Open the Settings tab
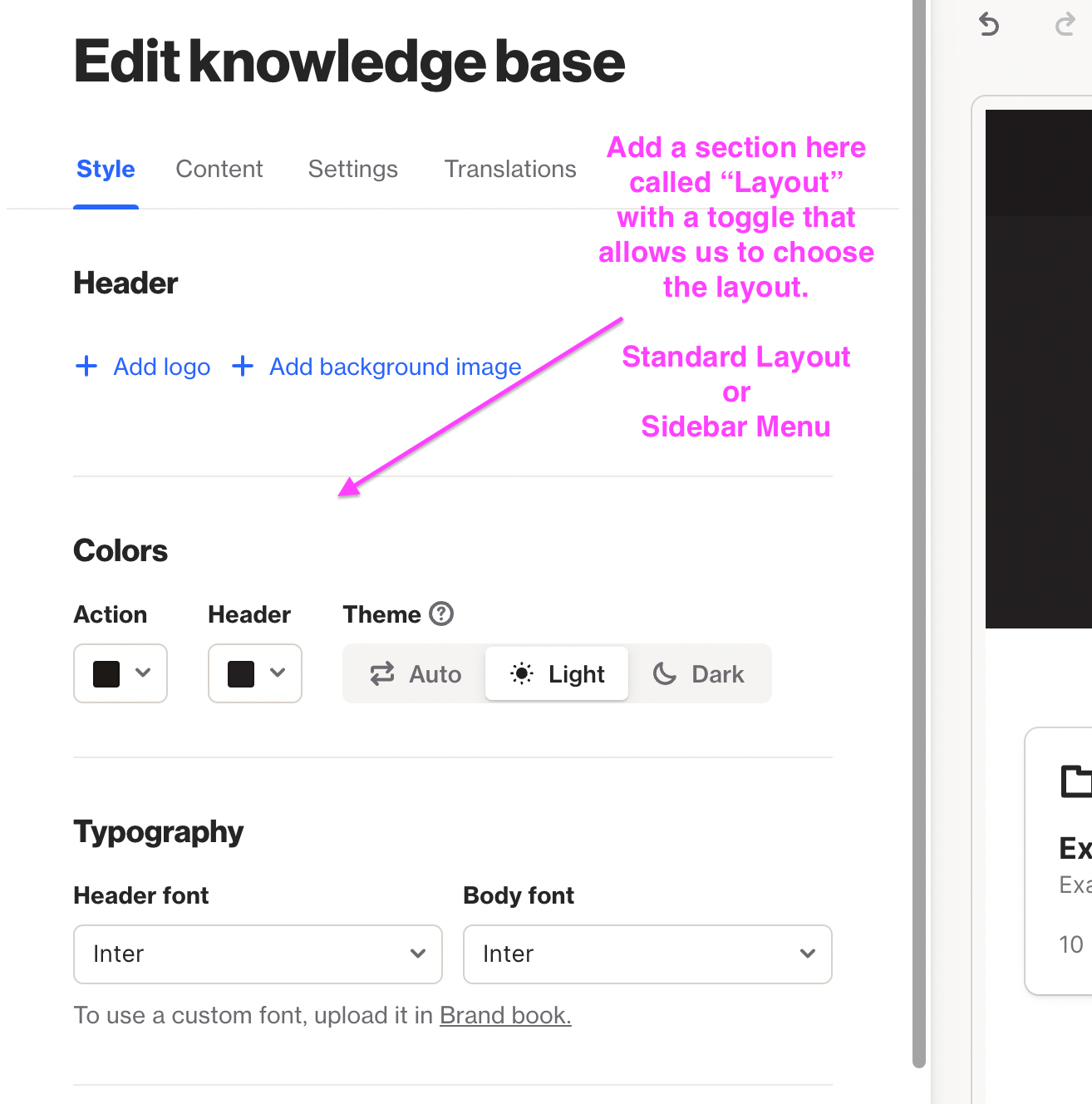Screen dimensions: 1092x1104 352,169
